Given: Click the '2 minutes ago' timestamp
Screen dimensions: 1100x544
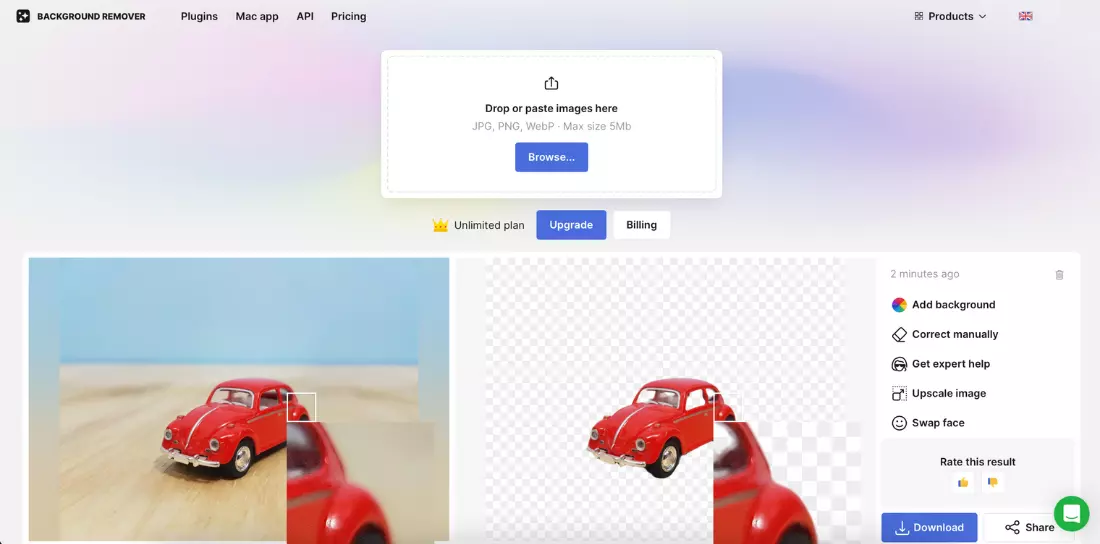Looking at the screenshot, I should (925, 274).
